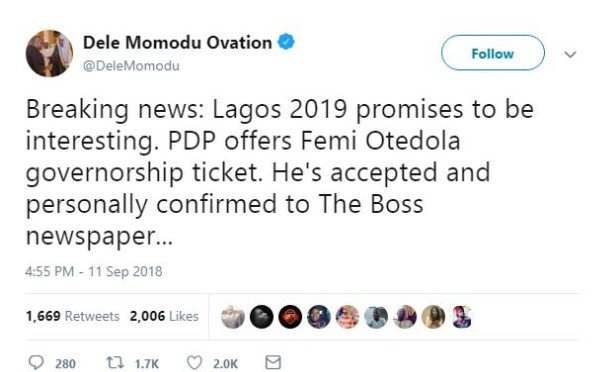Click the 280 reply count
The height and width of the screenshot is (372, 613).
pos(65,364)
